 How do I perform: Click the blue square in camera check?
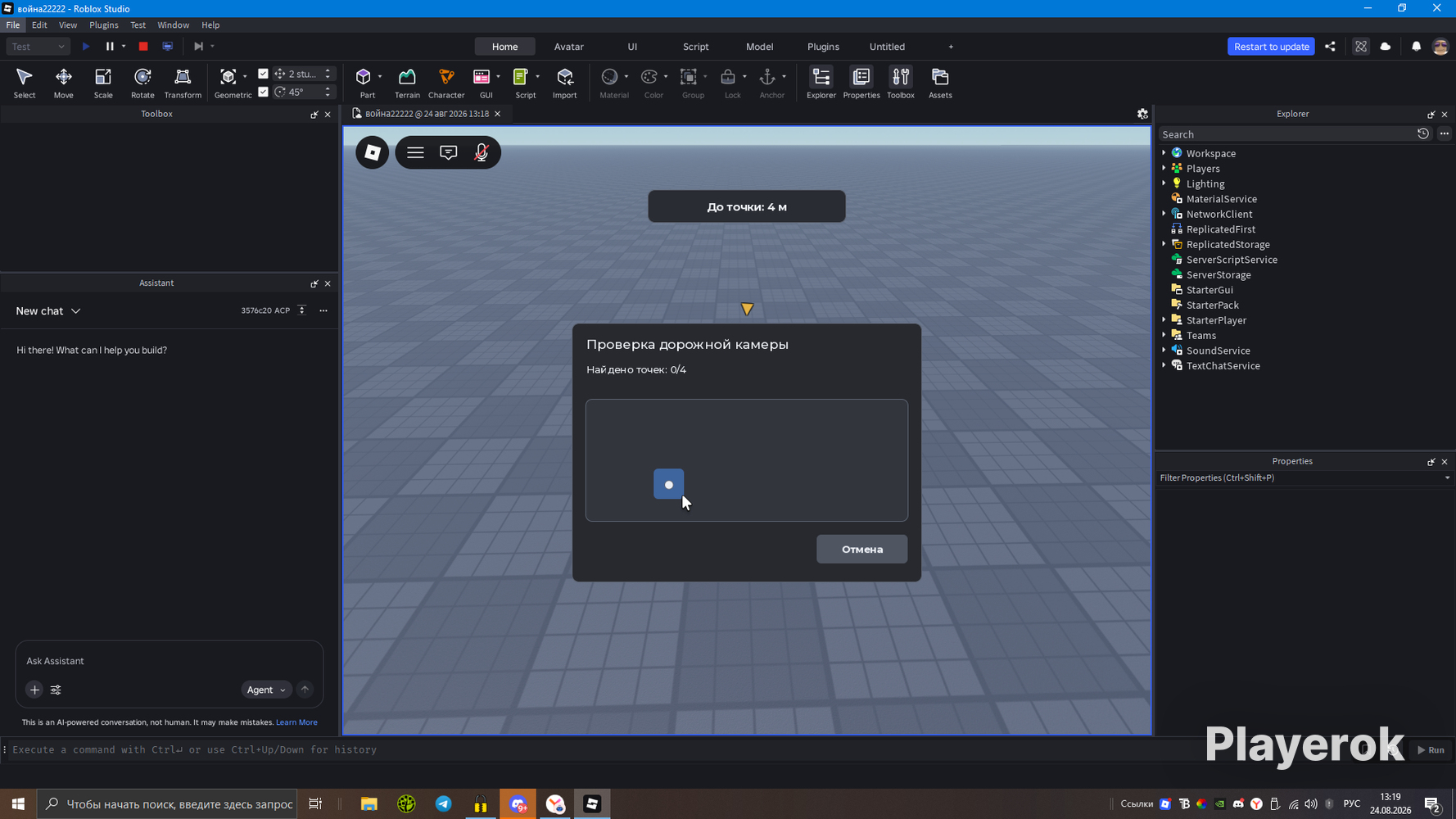pos(669,484)
